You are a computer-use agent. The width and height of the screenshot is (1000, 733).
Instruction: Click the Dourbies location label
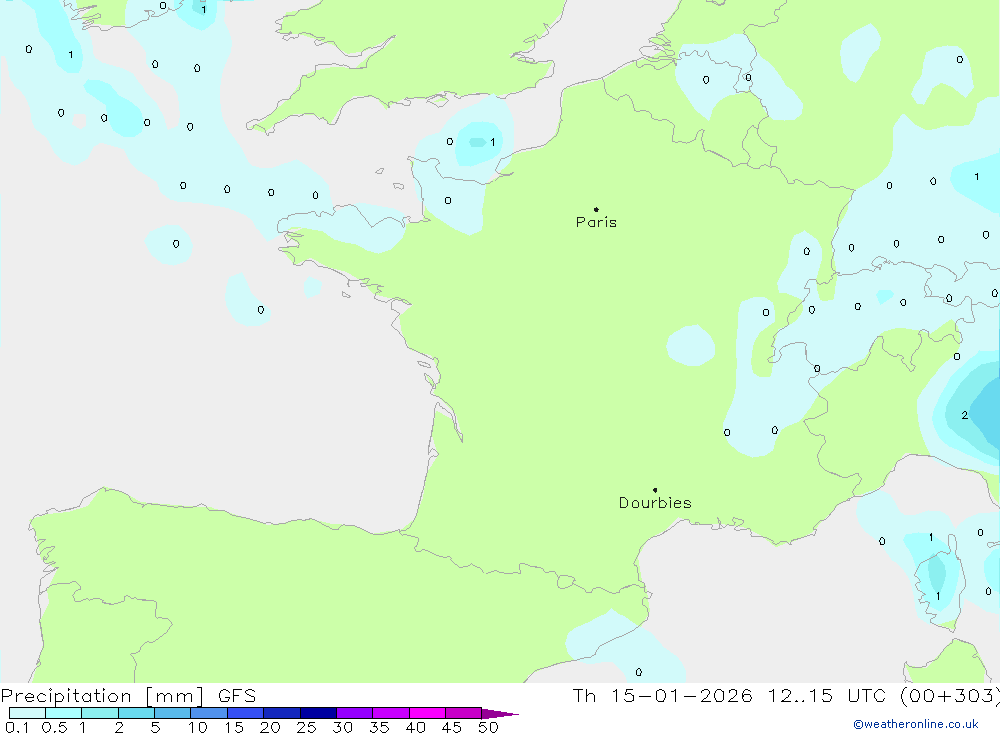pyautogui.click(x=655, y=503)
